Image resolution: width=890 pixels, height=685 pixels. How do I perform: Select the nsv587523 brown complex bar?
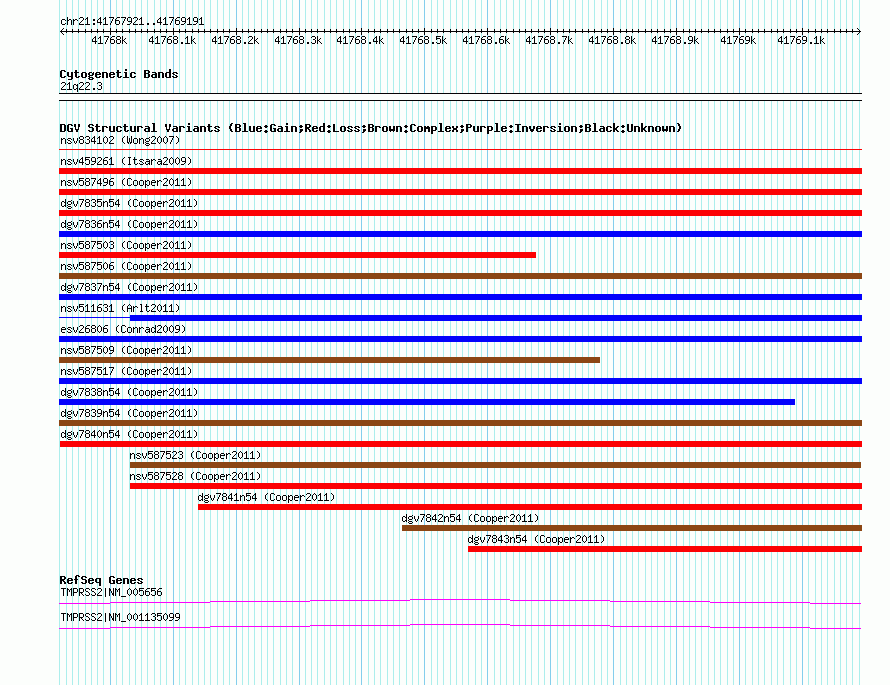click(496, 465)
